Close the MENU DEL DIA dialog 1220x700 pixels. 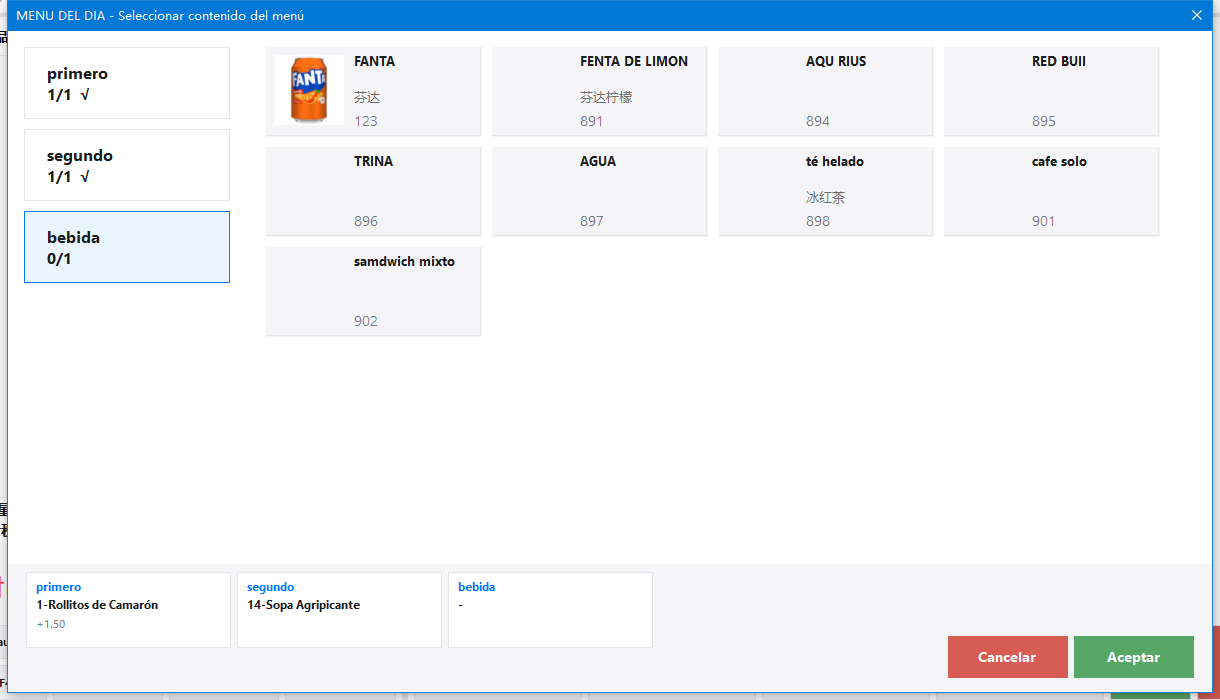(1196, 15)
